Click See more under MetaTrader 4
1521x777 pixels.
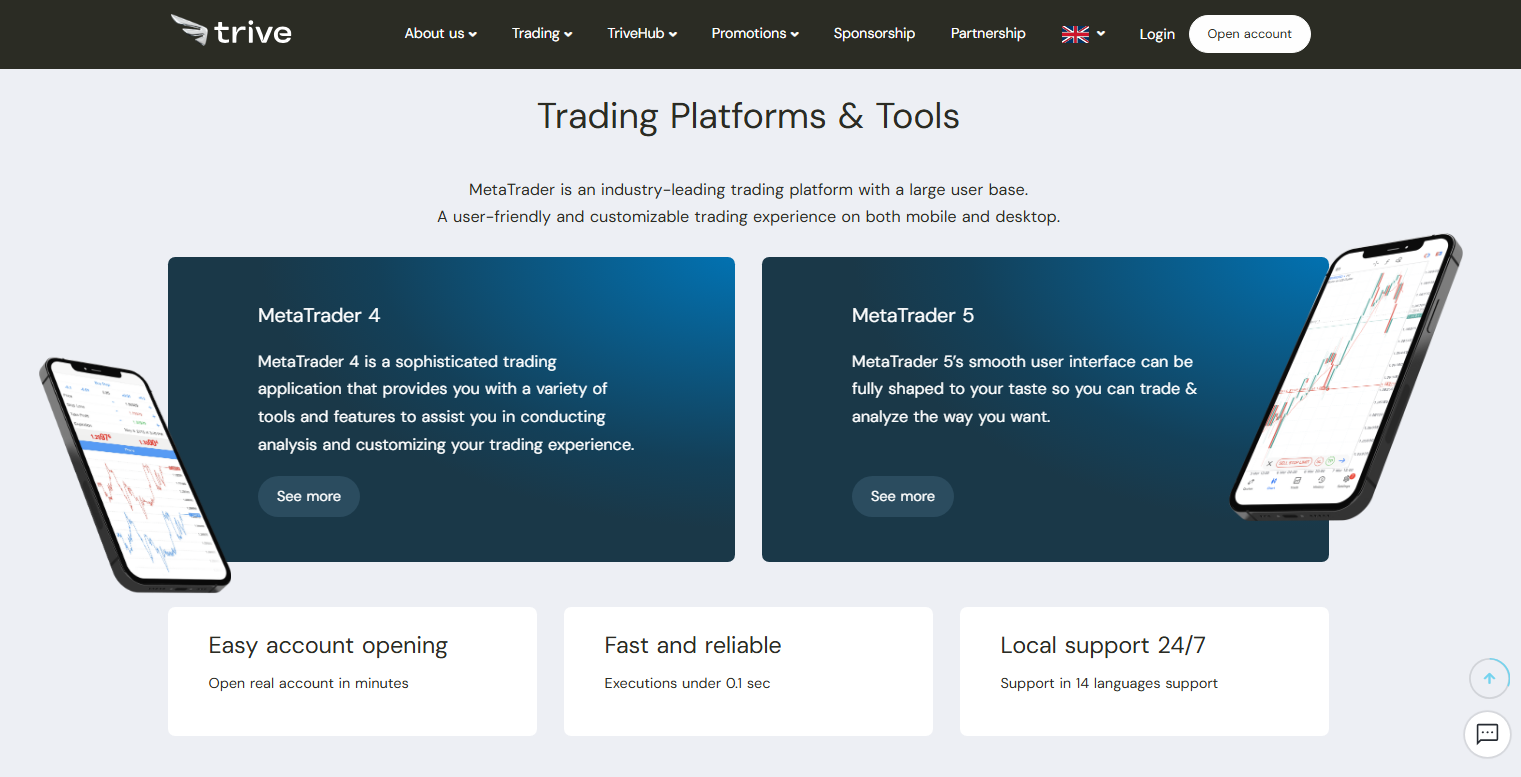(x=309, y=496)
